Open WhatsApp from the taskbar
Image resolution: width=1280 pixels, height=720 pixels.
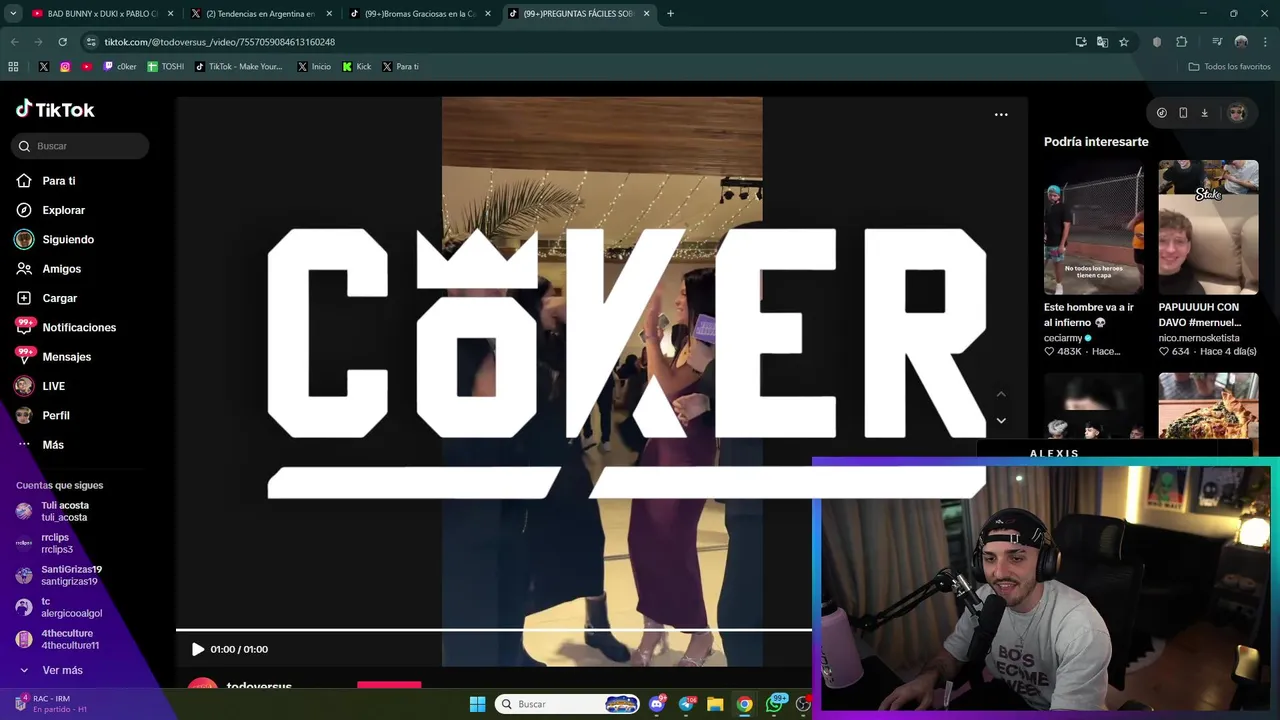[x=774, y=704]
